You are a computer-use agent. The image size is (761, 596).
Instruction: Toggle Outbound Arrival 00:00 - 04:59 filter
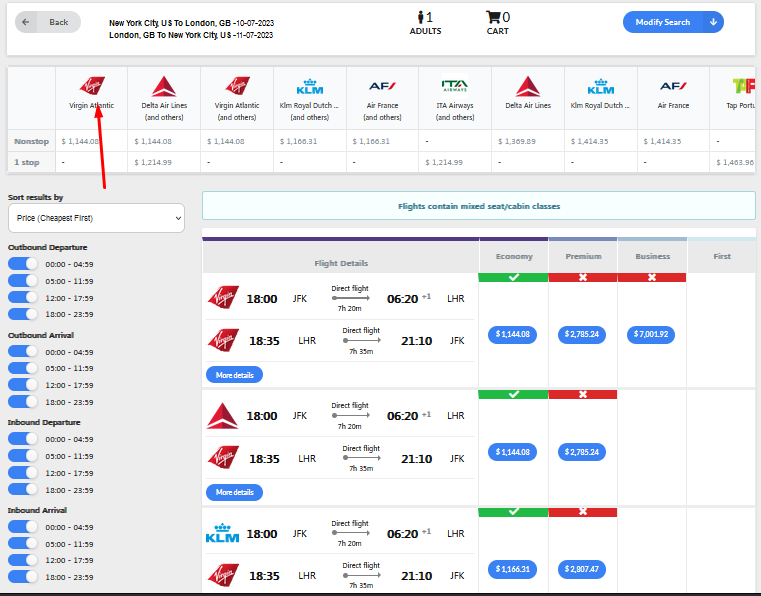(22, 352)
